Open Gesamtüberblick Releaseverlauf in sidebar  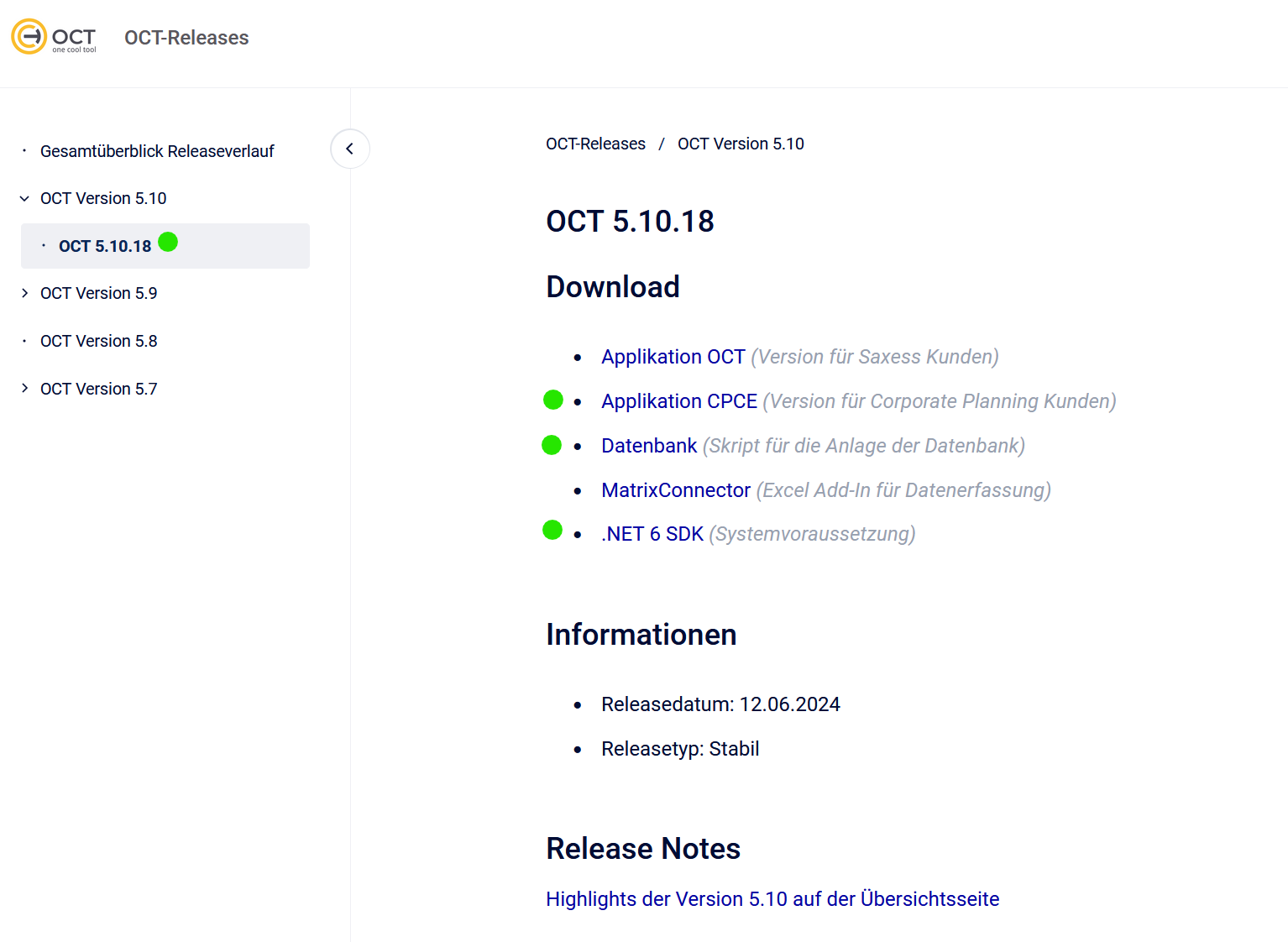tap(157, 151)
